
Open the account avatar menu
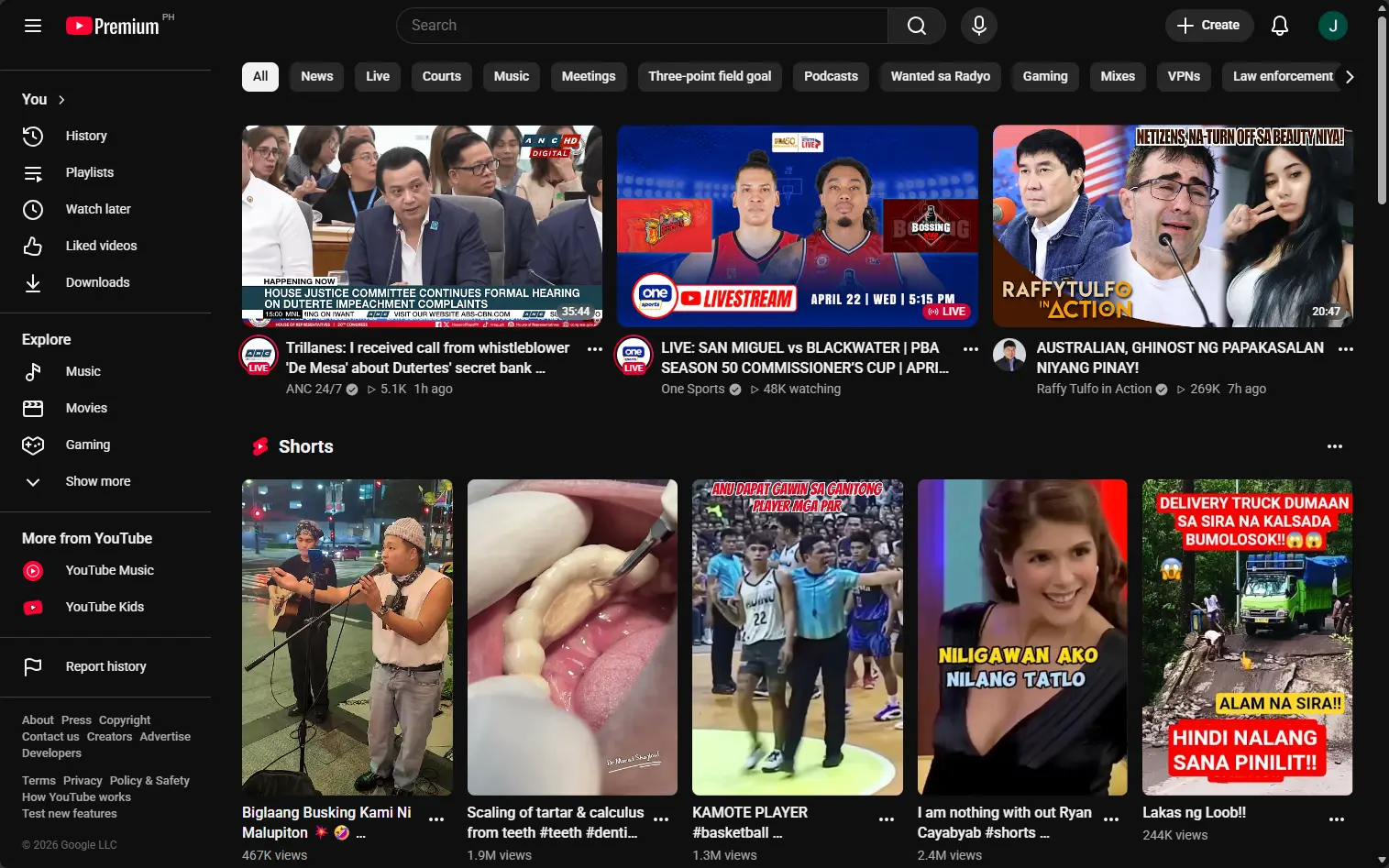point(1333,26)
